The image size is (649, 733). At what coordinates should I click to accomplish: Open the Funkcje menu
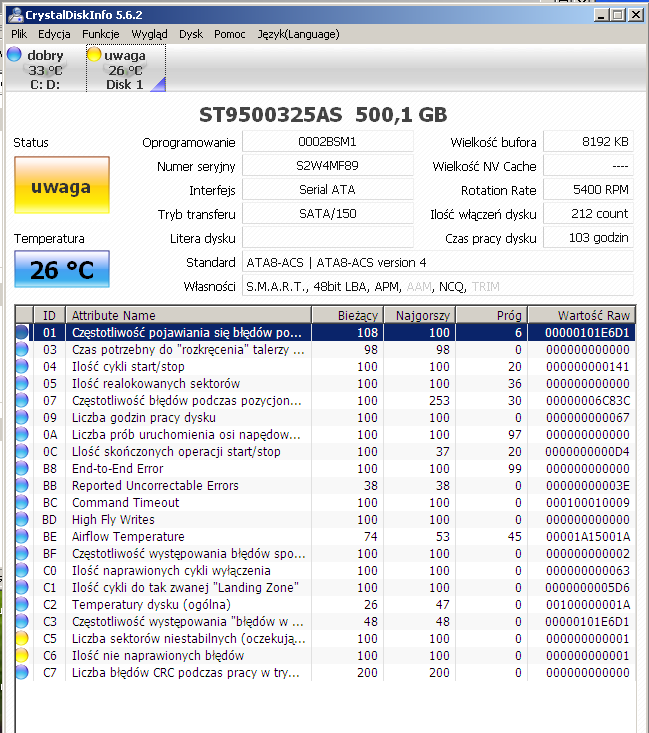point(101,34)
